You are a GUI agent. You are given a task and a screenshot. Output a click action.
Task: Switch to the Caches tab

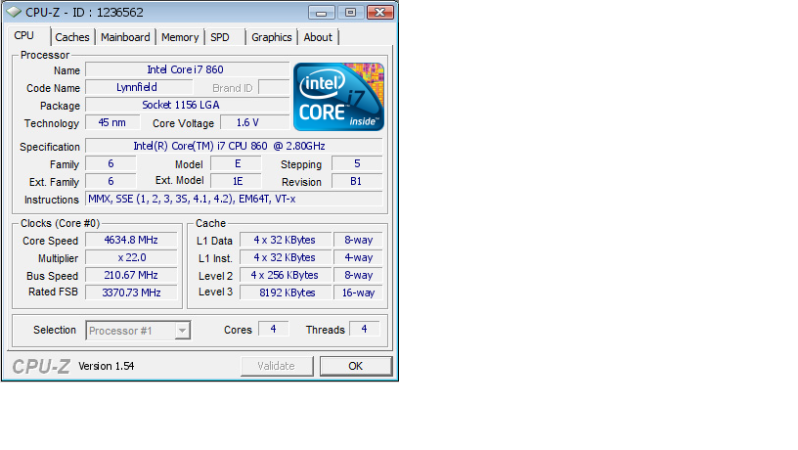point(72,37)
